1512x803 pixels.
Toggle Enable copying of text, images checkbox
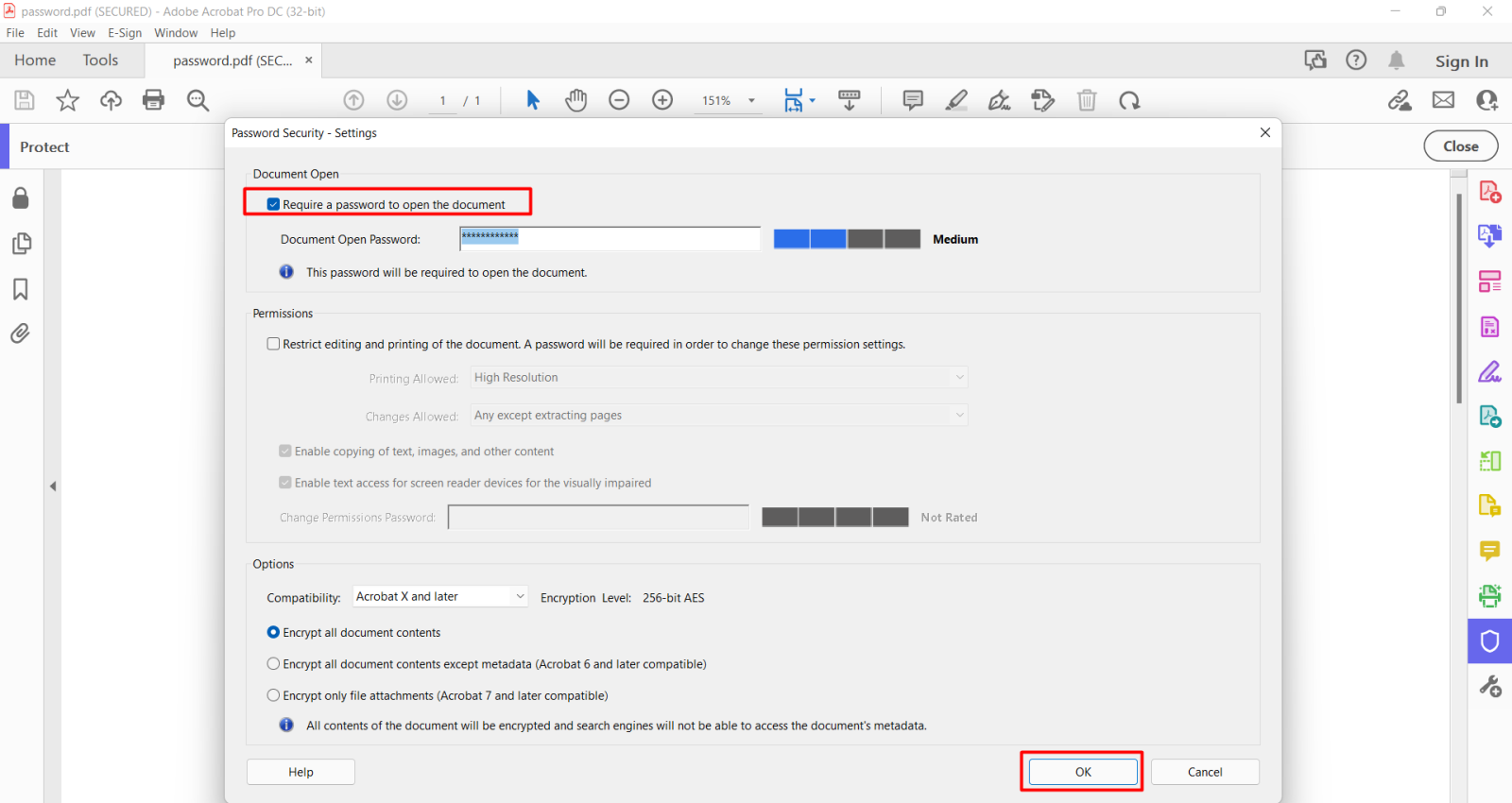pos(284,451)
